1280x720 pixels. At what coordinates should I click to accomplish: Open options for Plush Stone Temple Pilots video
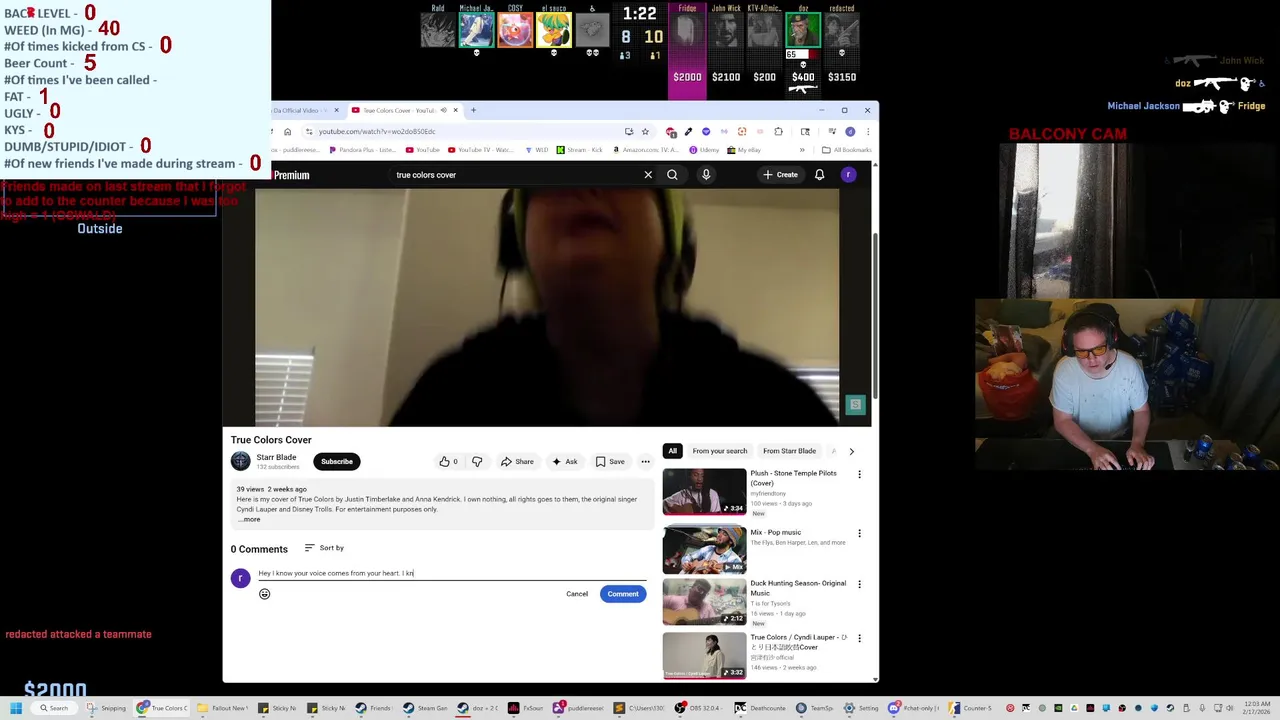[x=859, y=474]
